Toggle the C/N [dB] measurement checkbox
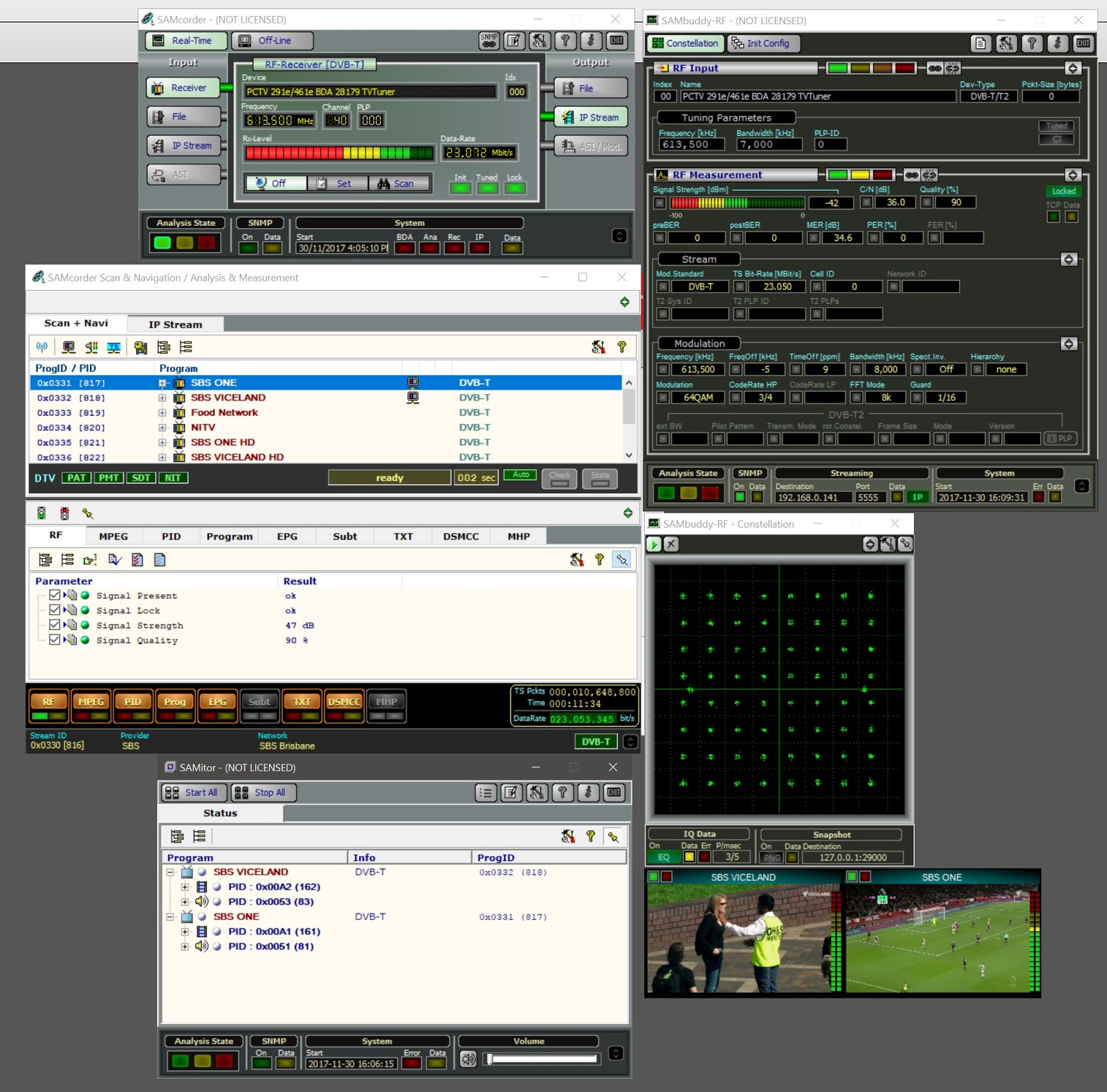1107x1092 pixels. click(866, 203)
